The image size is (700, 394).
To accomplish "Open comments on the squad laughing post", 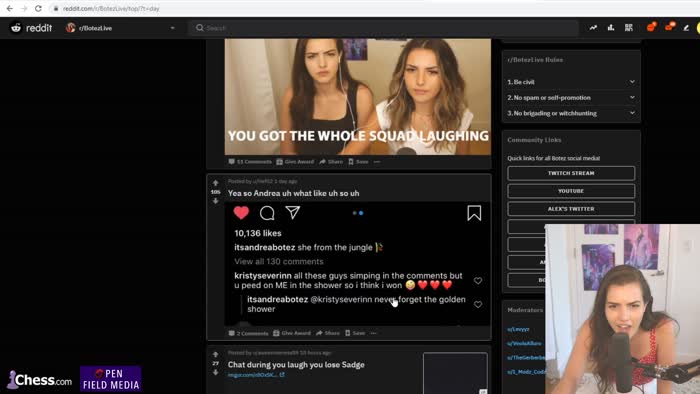I will (250, 162).
